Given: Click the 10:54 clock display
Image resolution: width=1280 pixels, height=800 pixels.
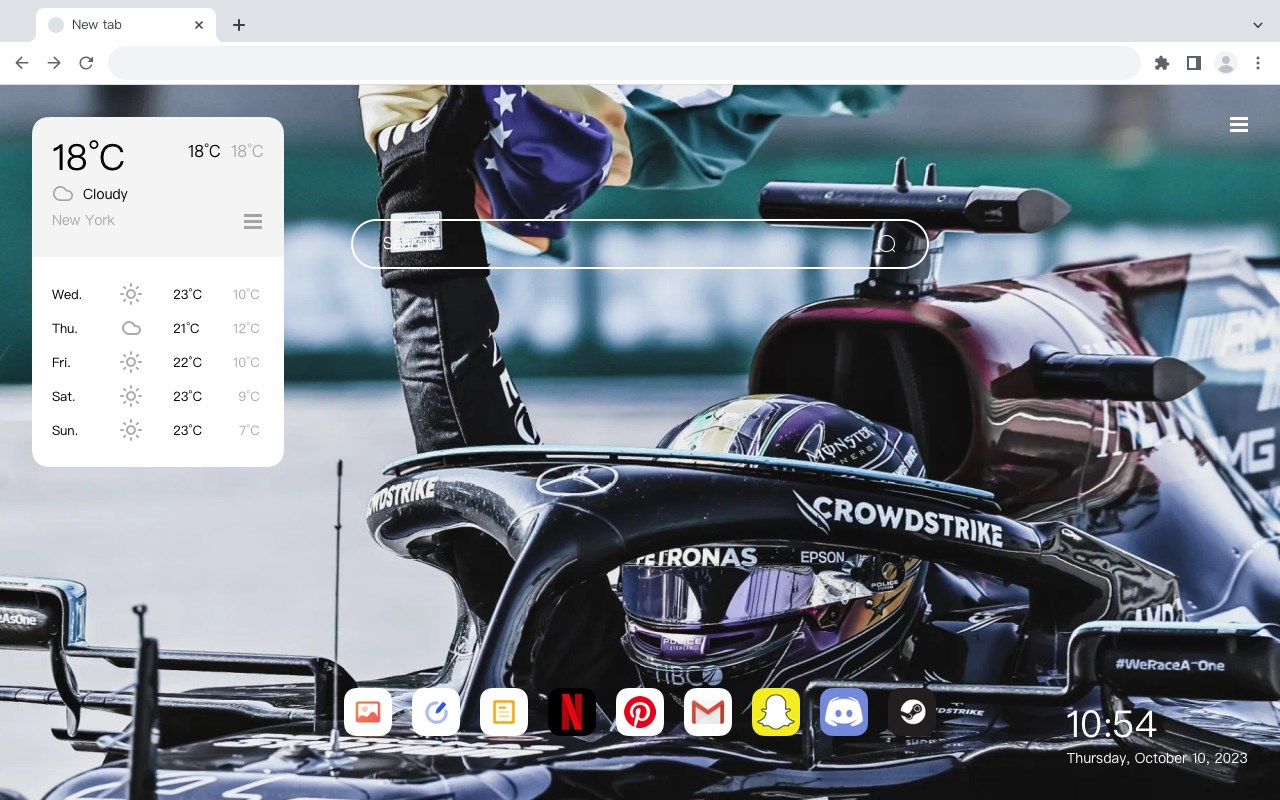Looking at the screenshot, I should click(1111, 724).
